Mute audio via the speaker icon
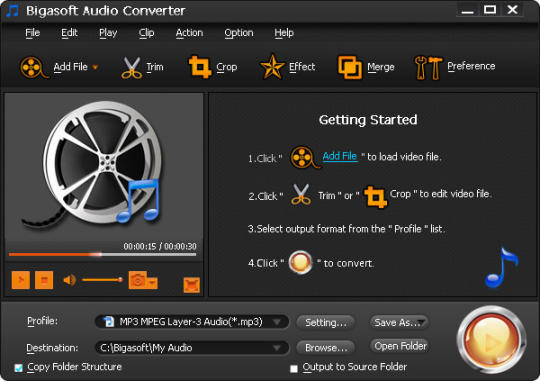This screenshot has width=540, height=381. 70,280
